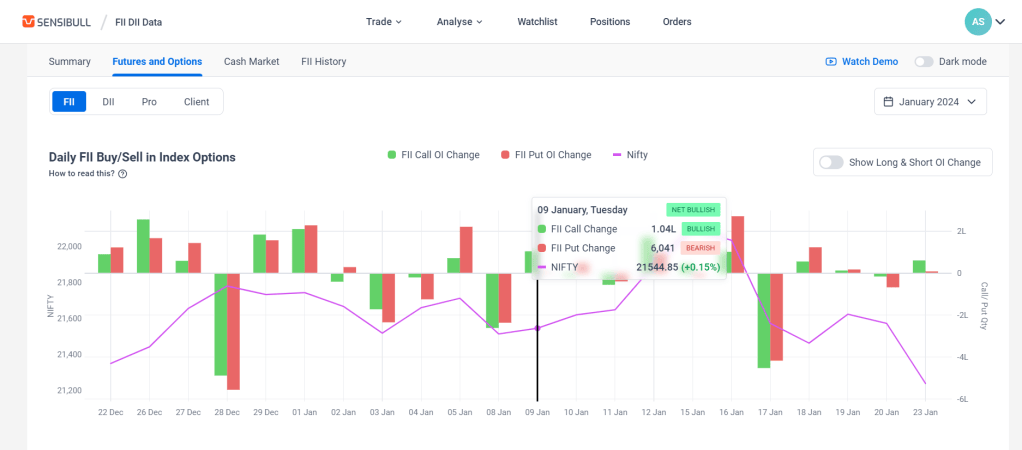Open the FII History tab

click(x=323, y=61)
